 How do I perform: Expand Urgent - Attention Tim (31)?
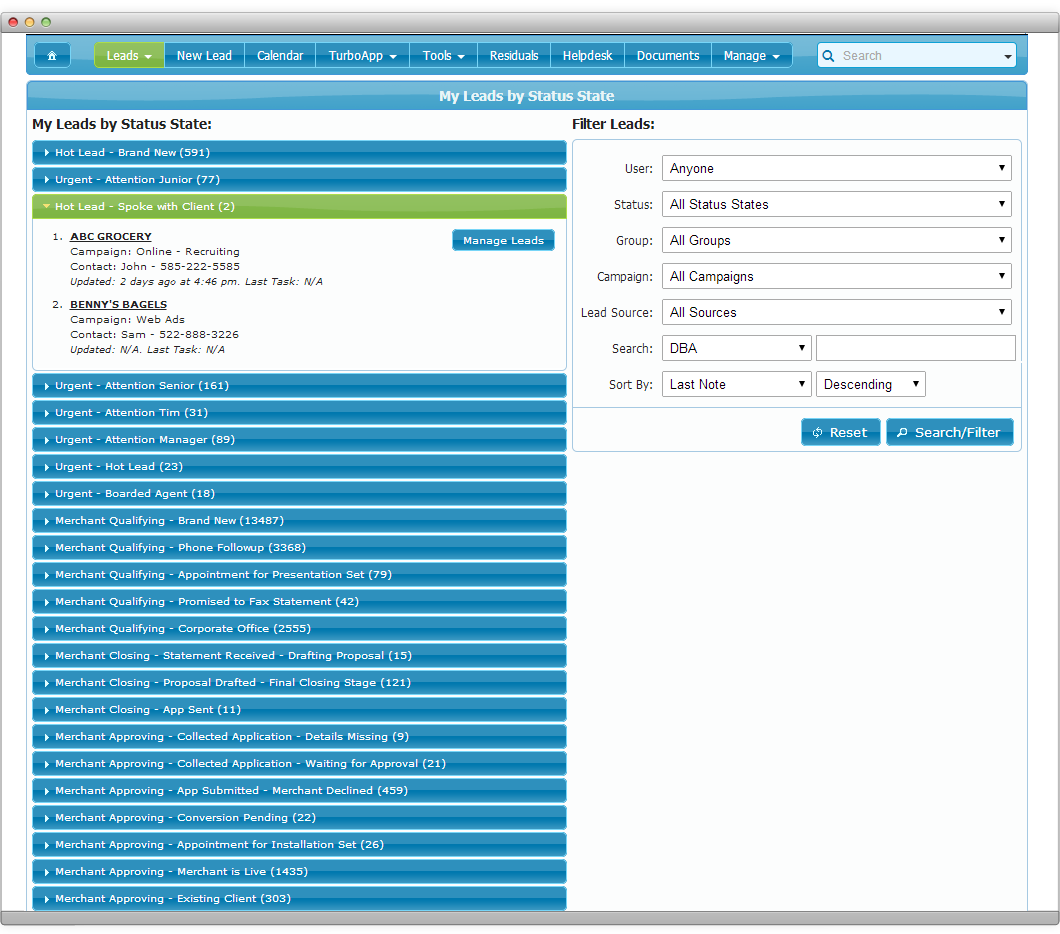(299, 413)
